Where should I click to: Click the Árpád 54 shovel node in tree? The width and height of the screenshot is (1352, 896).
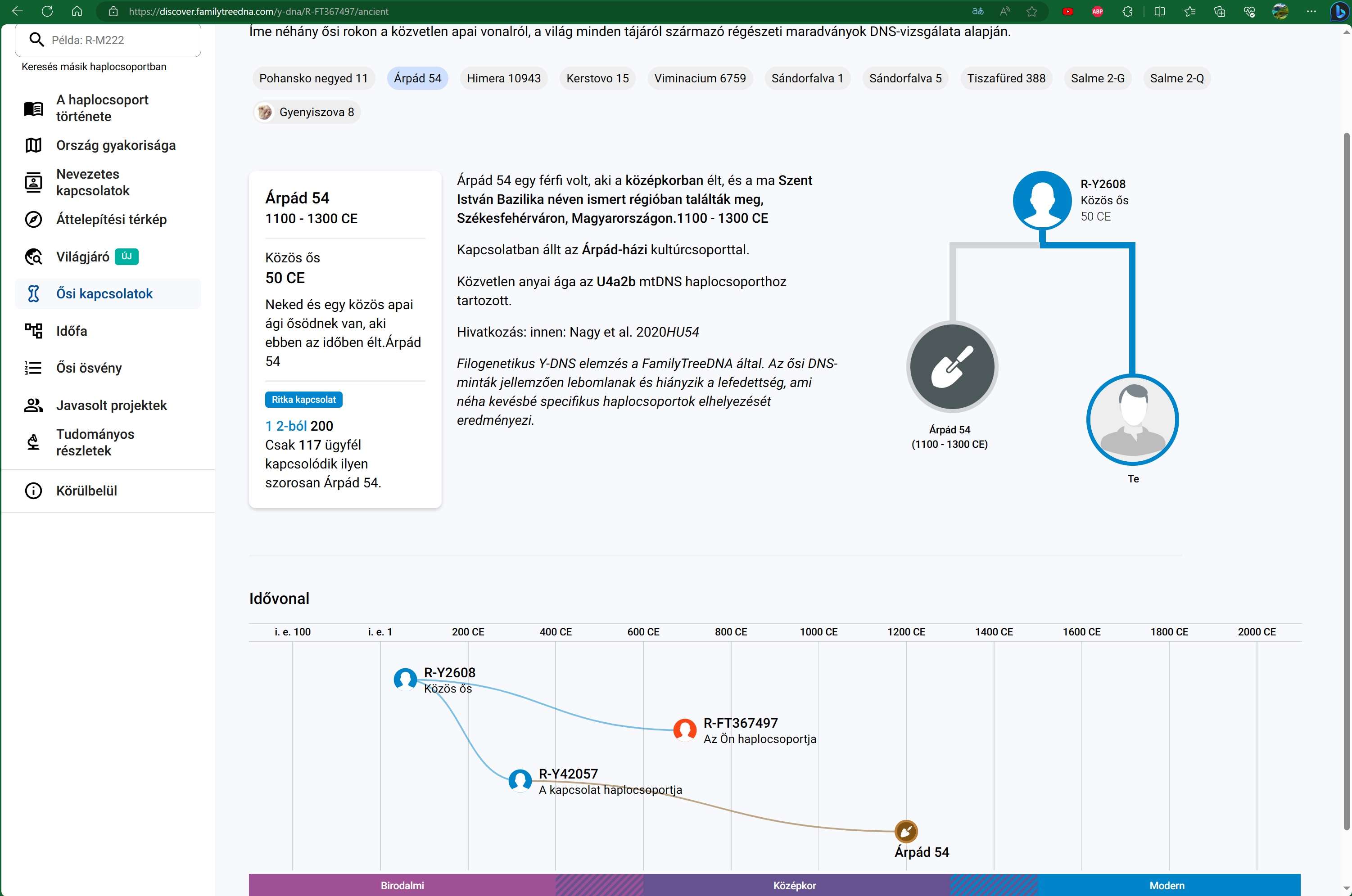point(952,366)
